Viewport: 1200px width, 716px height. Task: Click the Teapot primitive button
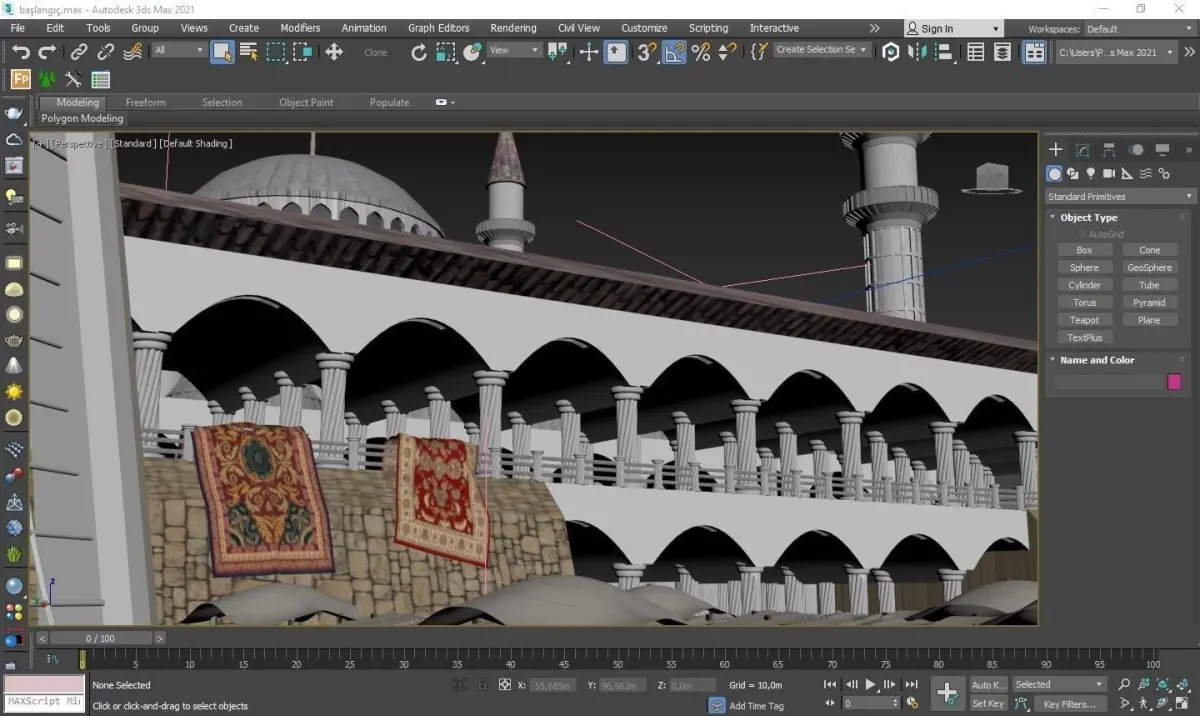point(1084,320)
